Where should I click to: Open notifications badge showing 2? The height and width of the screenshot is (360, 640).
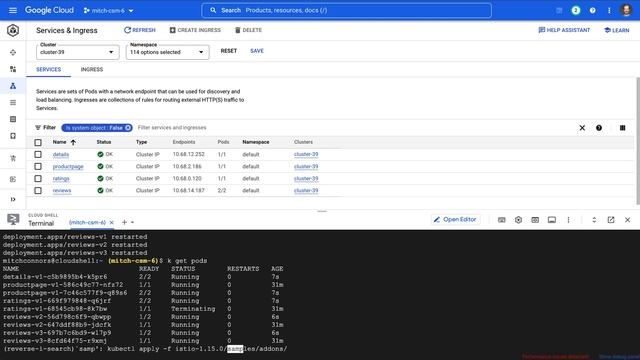coord(576,11)
